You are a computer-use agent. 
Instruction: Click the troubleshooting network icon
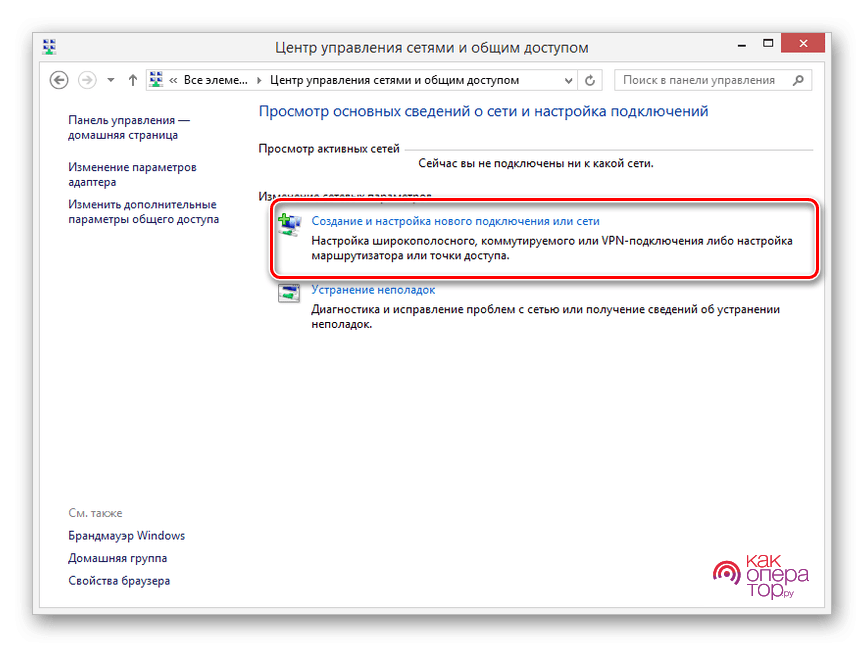(289, 294)
